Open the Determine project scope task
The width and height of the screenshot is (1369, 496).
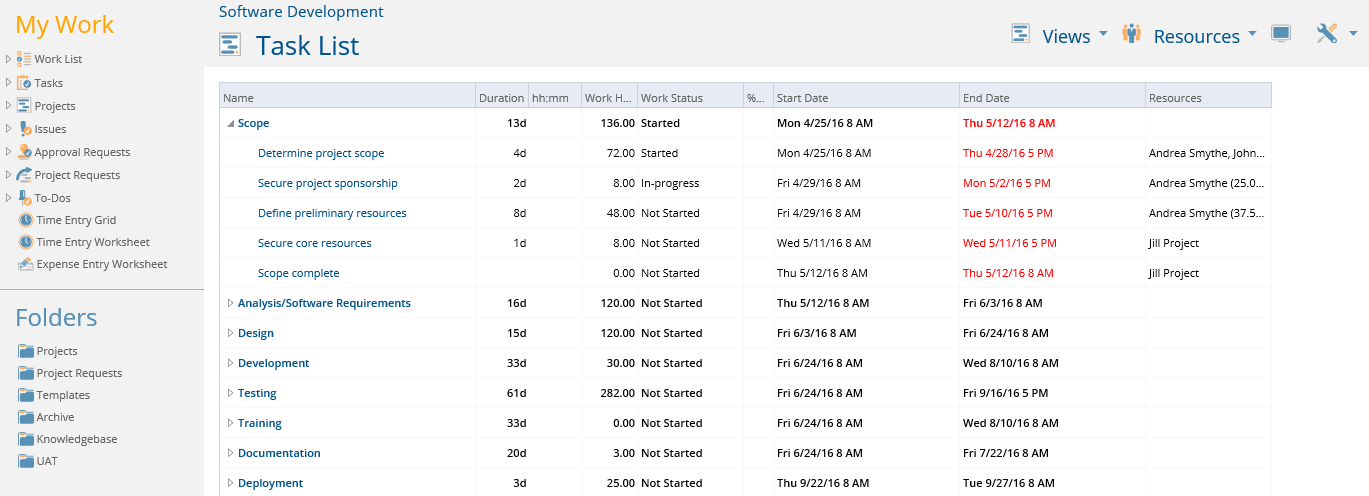tap(321, 153)
